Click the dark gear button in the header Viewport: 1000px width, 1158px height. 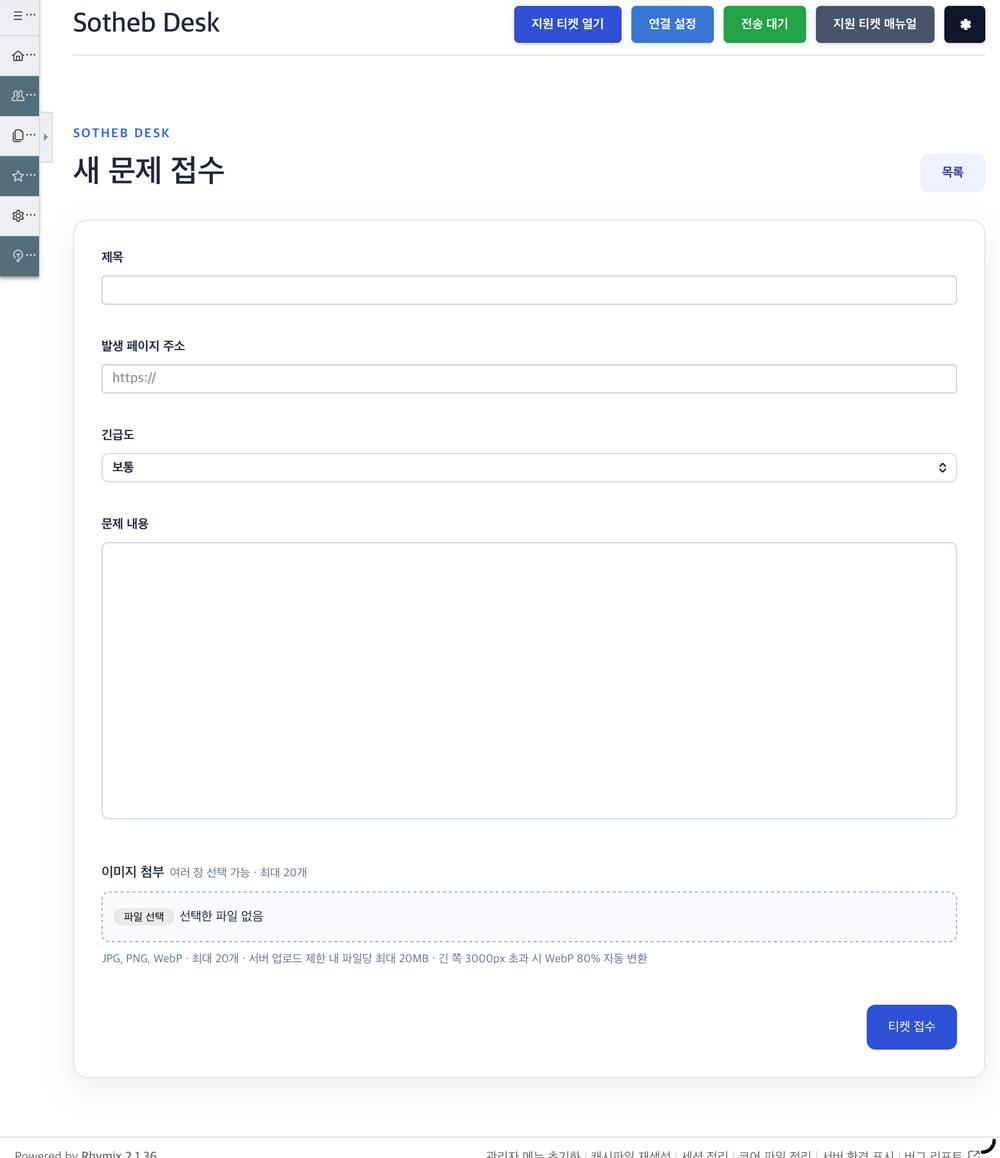pos(964,24)
